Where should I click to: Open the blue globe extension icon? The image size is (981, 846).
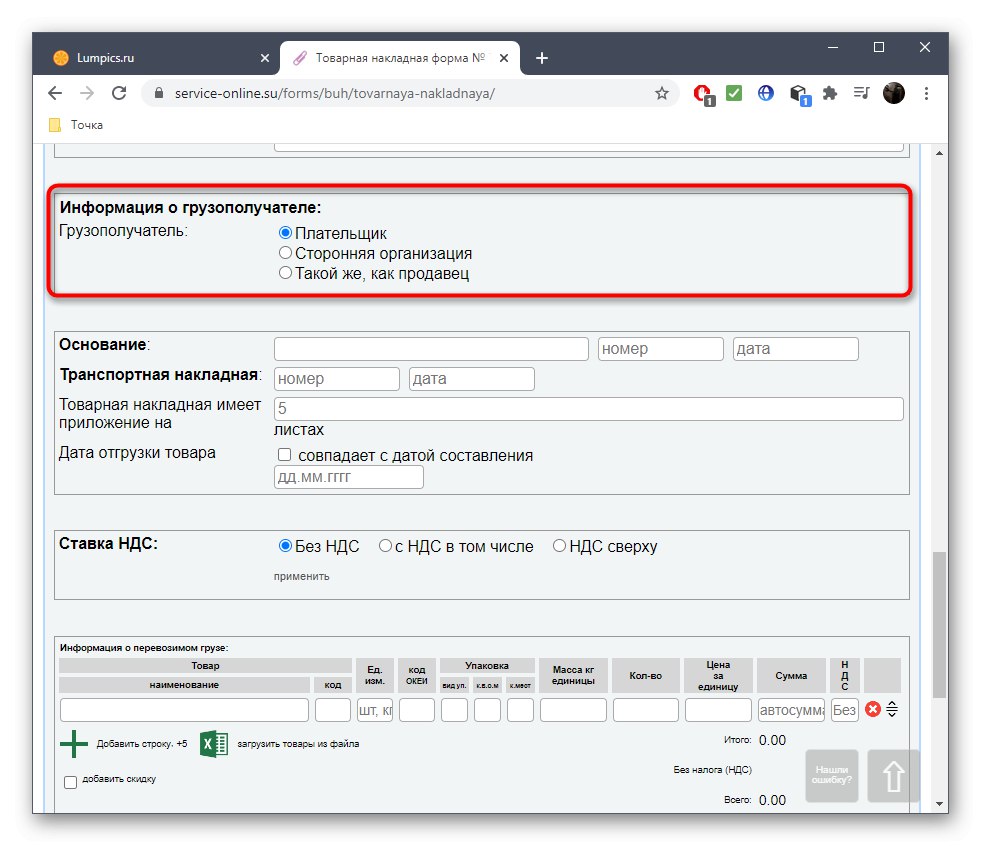[x=765, y=92]
